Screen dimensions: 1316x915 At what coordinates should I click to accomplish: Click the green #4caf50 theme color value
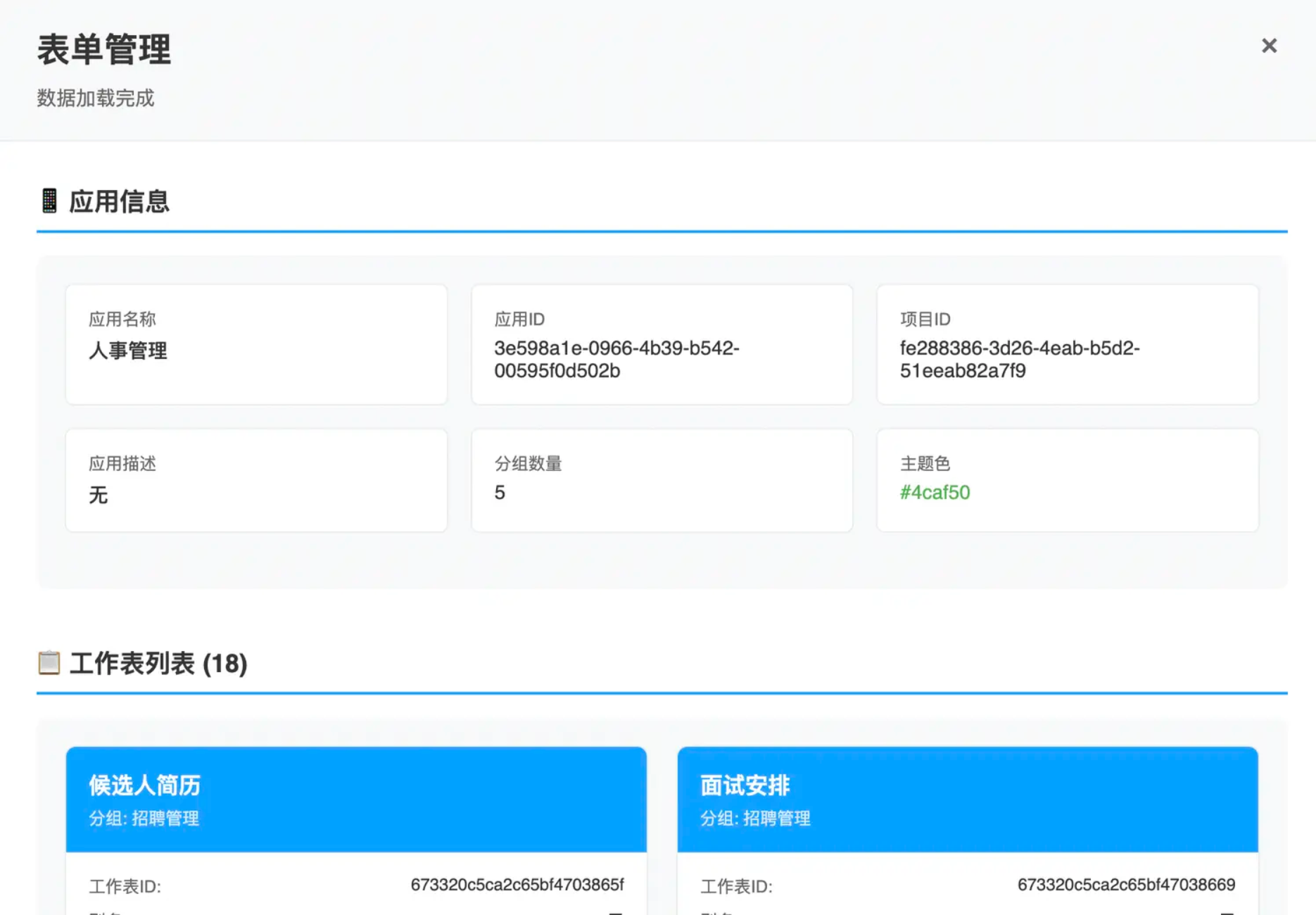[x=935, y=493]
